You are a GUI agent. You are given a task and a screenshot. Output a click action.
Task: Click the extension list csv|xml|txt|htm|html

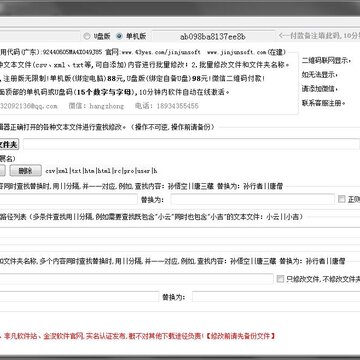(x=101, y=171)
